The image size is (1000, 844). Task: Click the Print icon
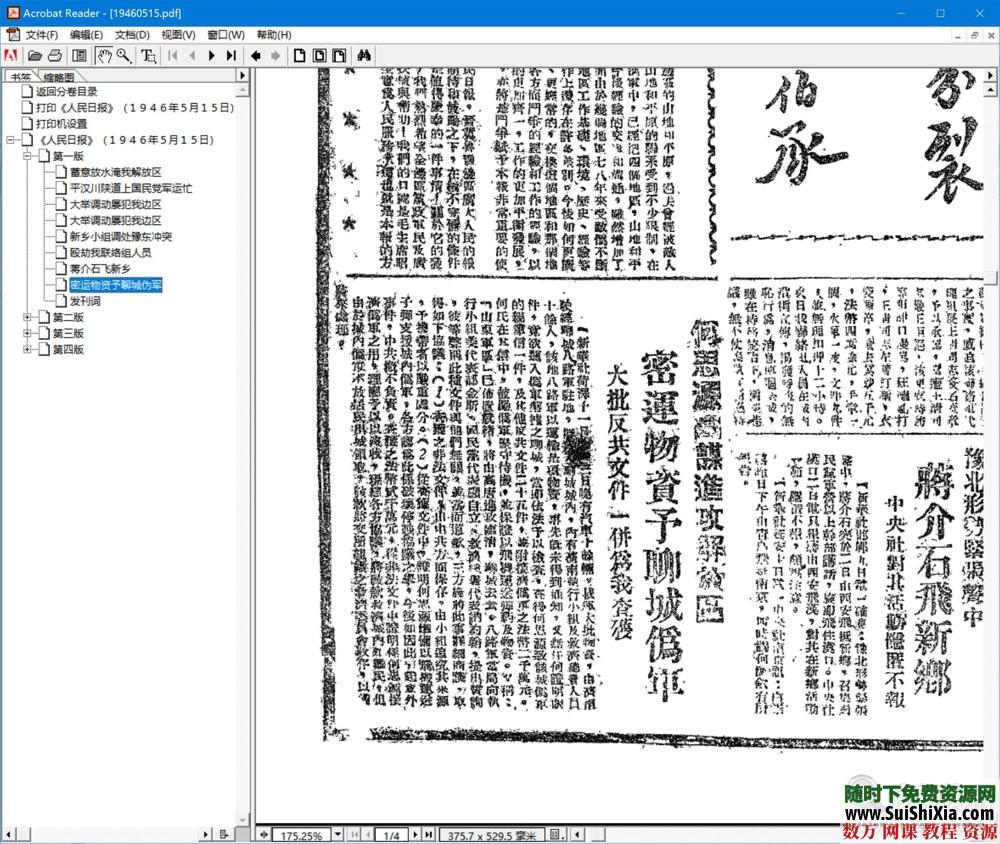pyautogui.click(x=55, y=55)
